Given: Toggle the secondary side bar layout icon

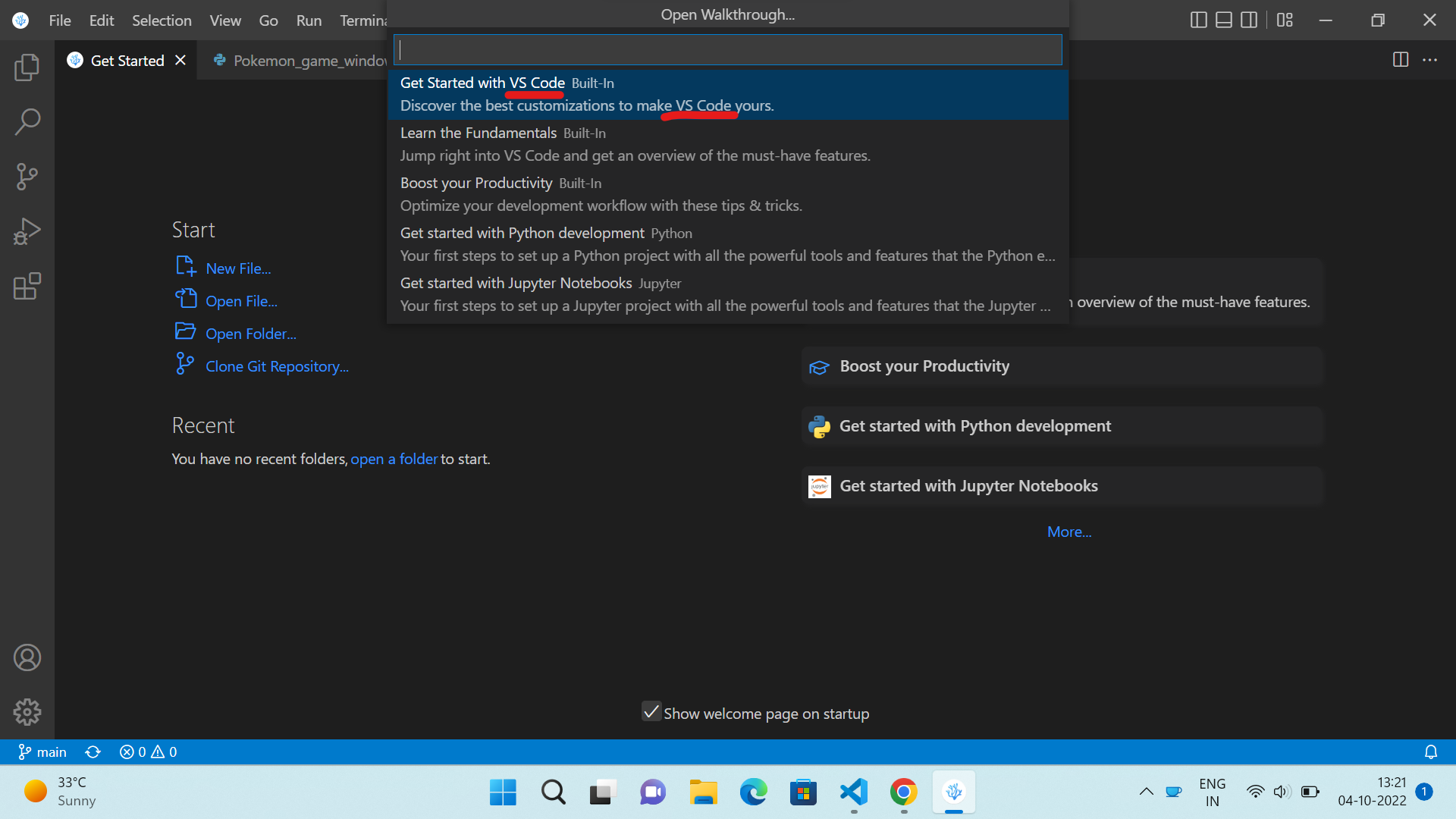Looking at the screenshot, I should tap(1249, 20).
